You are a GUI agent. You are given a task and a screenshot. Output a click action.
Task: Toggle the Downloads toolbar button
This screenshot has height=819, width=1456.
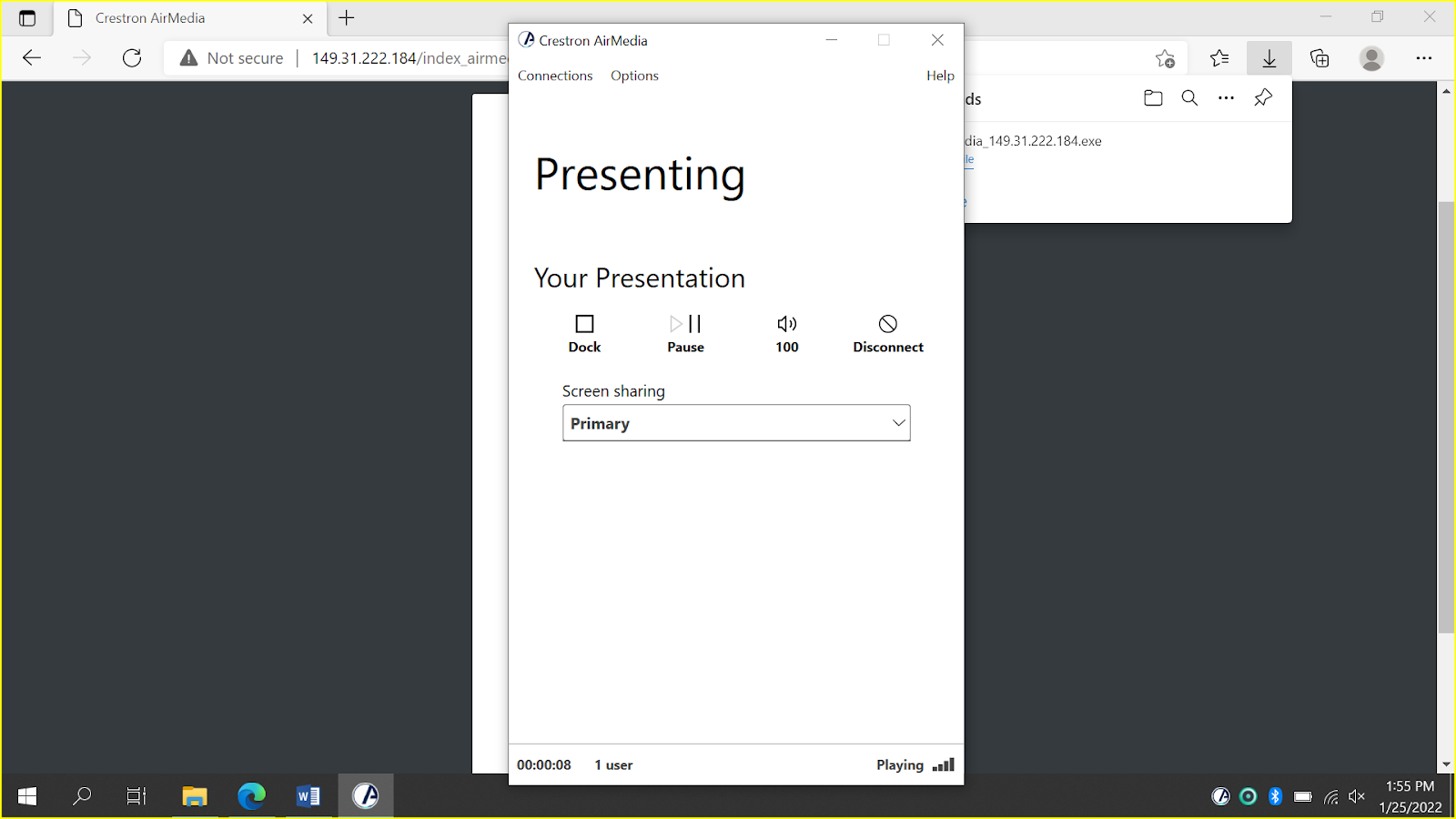(x=1269, y=58)
